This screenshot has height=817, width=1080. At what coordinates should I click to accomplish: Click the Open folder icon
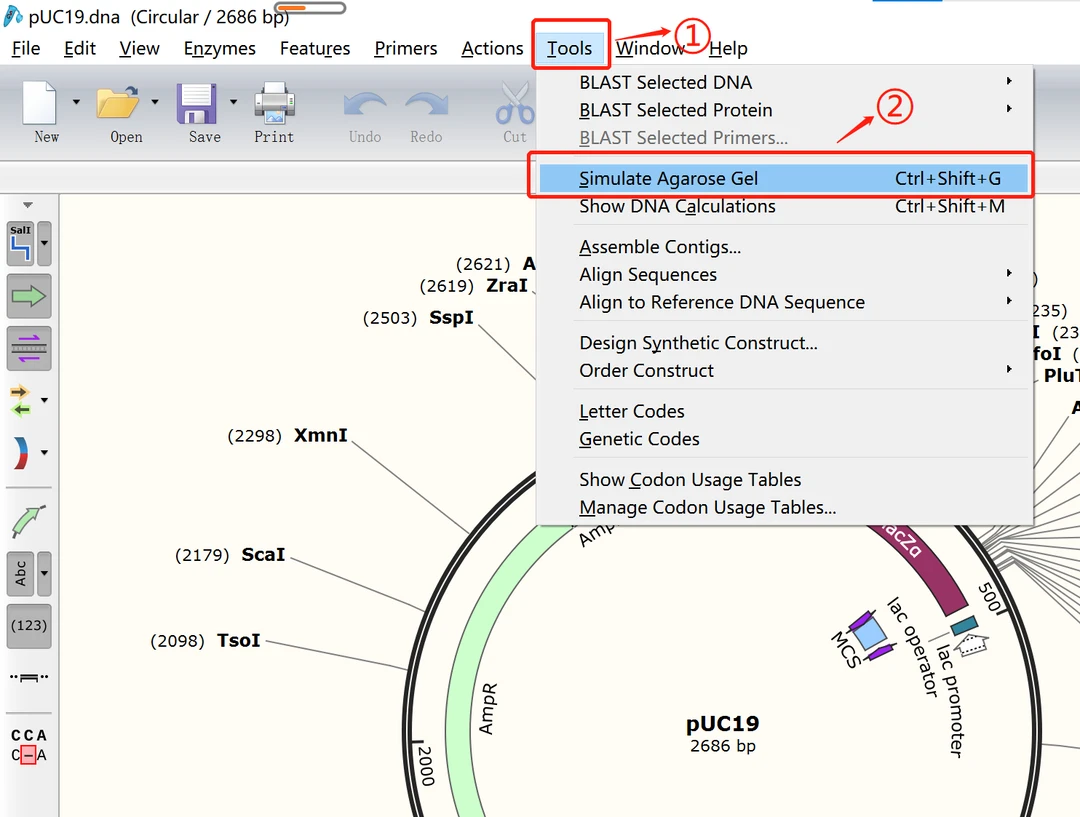[x=117, y=104]
